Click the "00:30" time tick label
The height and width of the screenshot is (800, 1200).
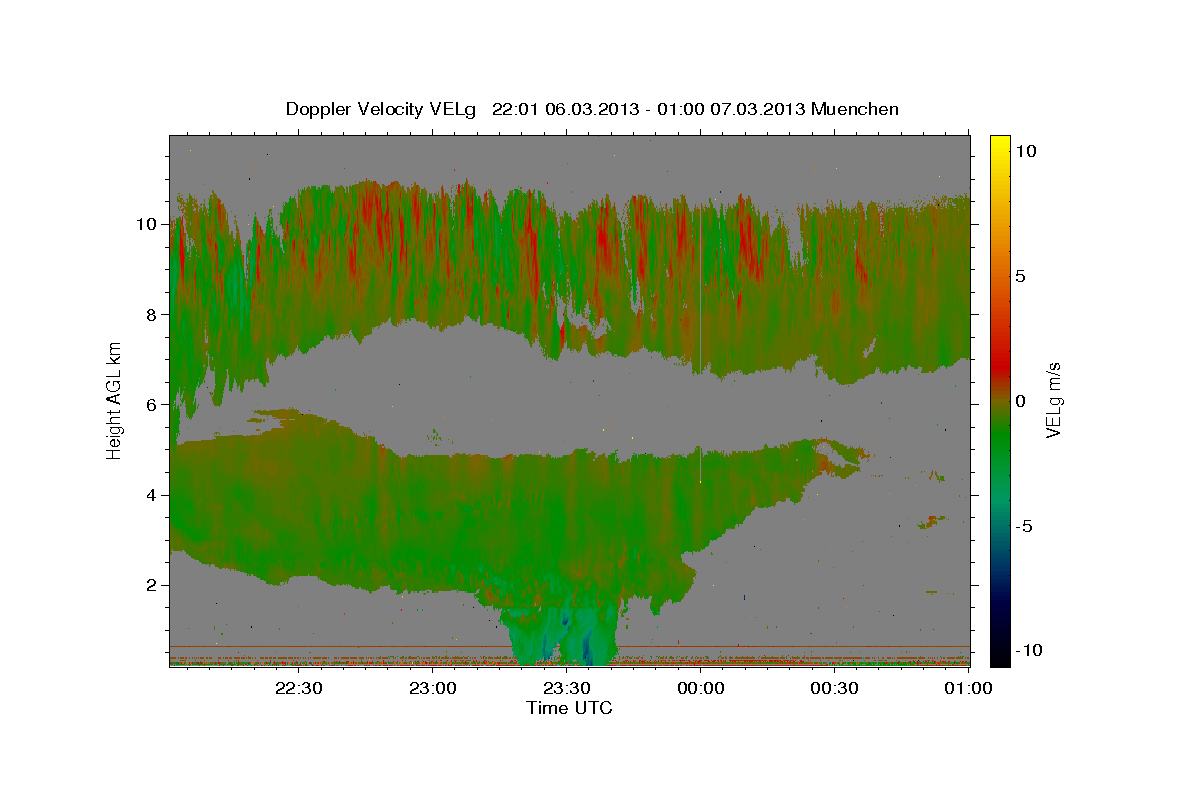click(834, 688)
